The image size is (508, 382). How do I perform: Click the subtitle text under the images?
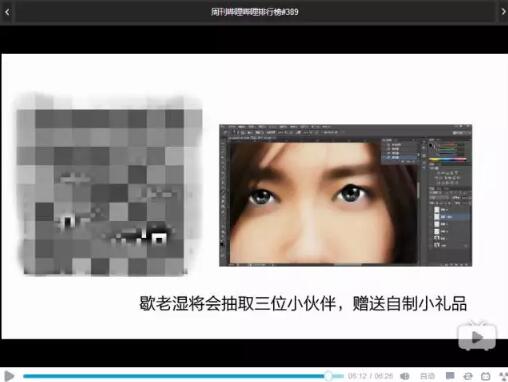coord(303,303)
